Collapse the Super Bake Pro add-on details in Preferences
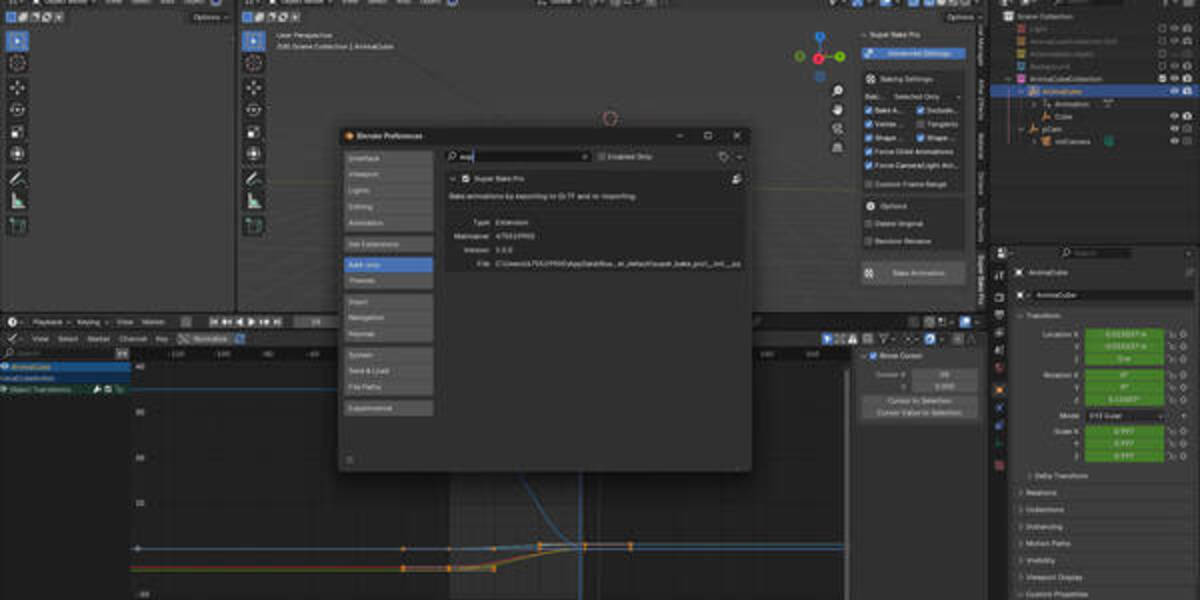Image resolution: width=1200 pixels, height=600 pixels. [452, 178]
